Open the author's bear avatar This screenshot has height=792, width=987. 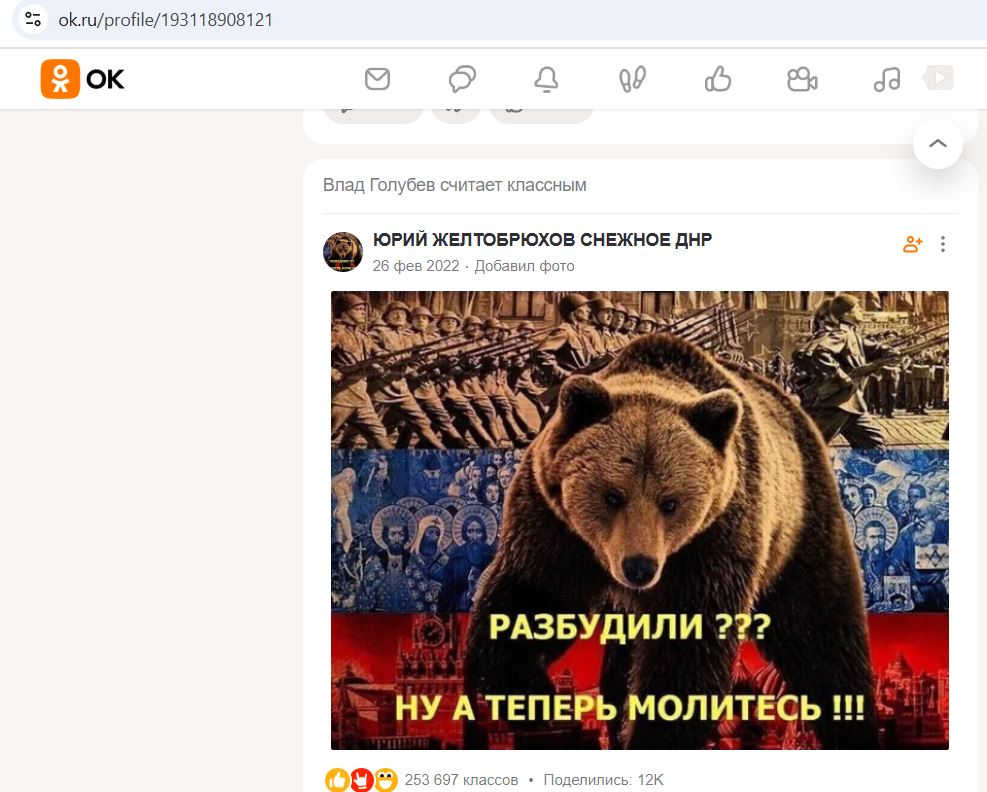[343, 252]
